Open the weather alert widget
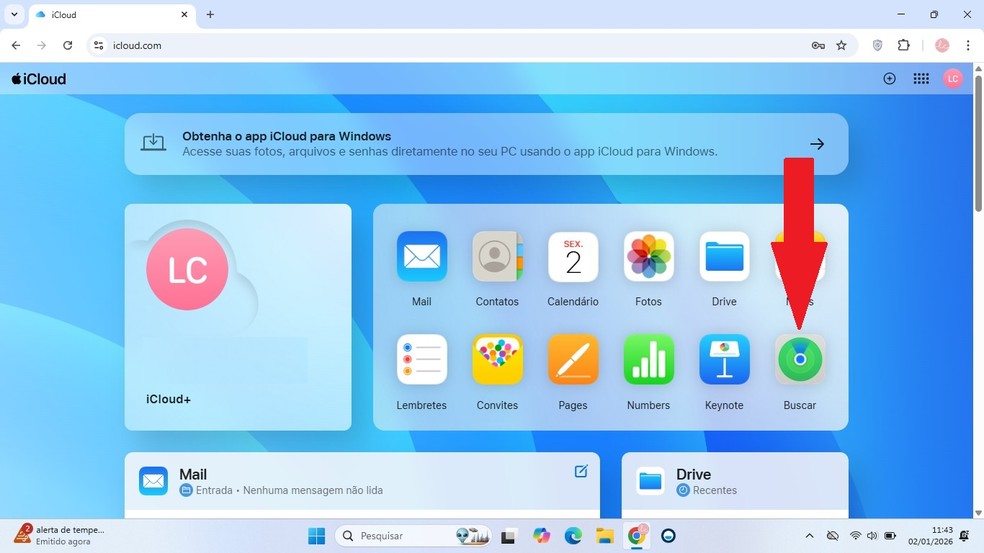Screen dimensions: 984x553 tap(60, 535)
